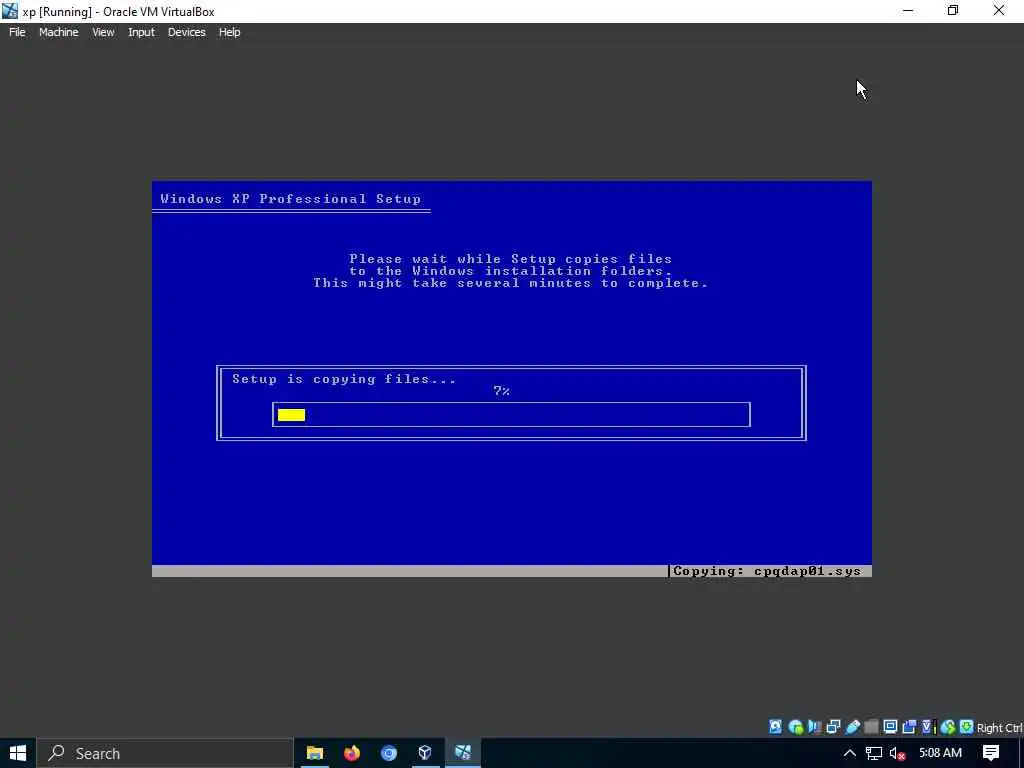
Task: Click the audio indicator in VirtualBox status bar
Action: [x=814, y=727]
